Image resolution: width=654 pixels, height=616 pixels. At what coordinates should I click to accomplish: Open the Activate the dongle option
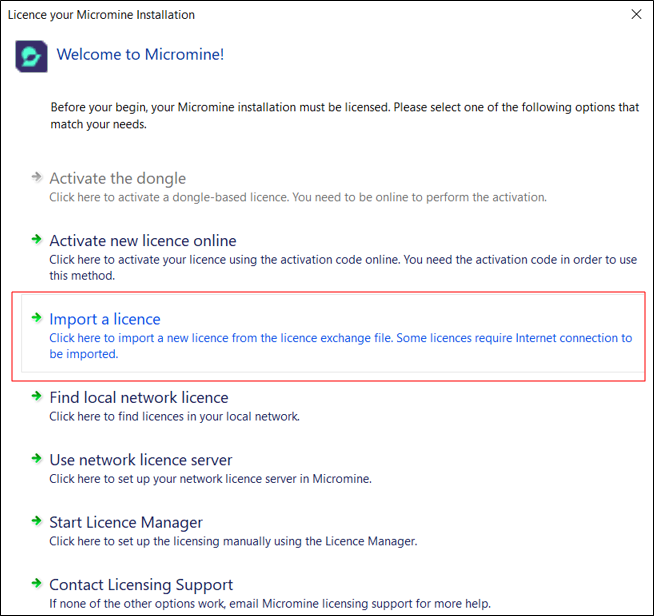pos(118,179)
